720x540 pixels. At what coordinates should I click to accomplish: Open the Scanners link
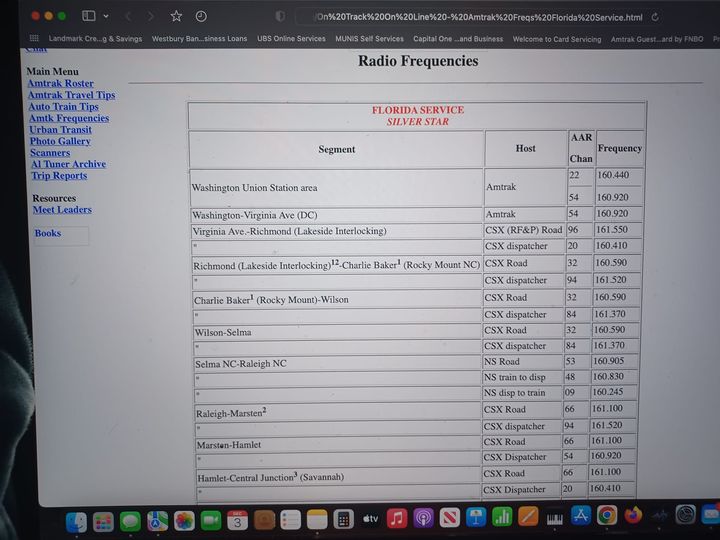click(x=50, y=152)
